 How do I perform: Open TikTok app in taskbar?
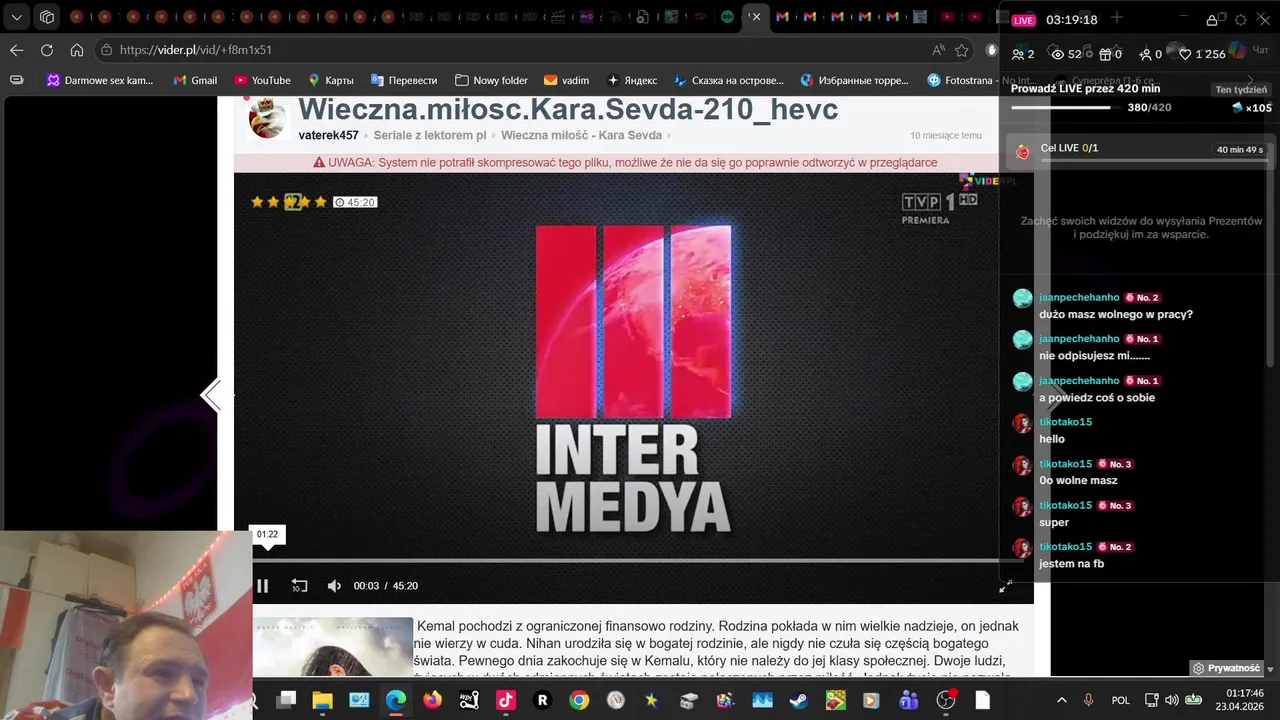506,700
